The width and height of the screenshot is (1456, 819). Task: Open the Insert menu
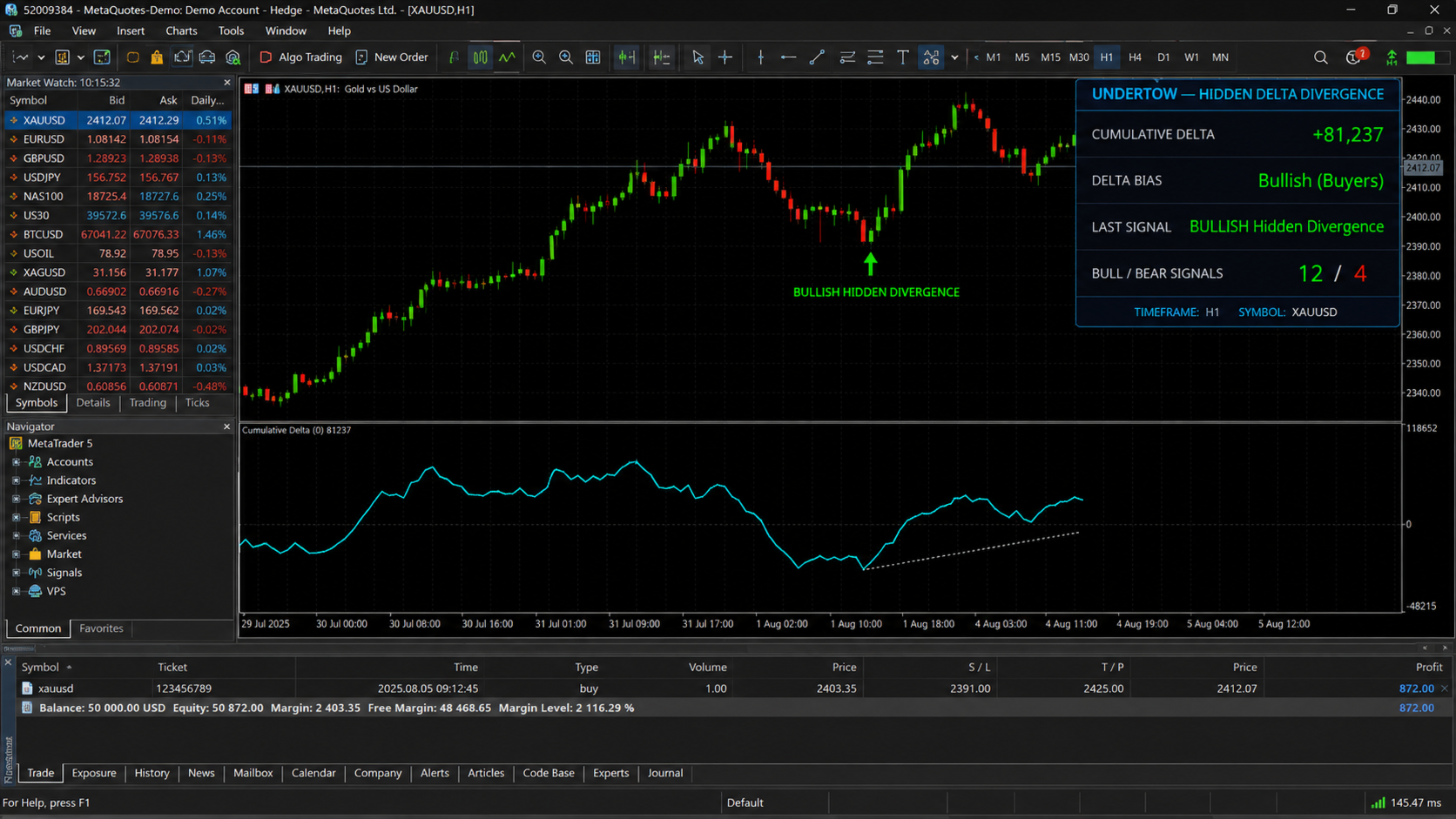tap(131, 30)
